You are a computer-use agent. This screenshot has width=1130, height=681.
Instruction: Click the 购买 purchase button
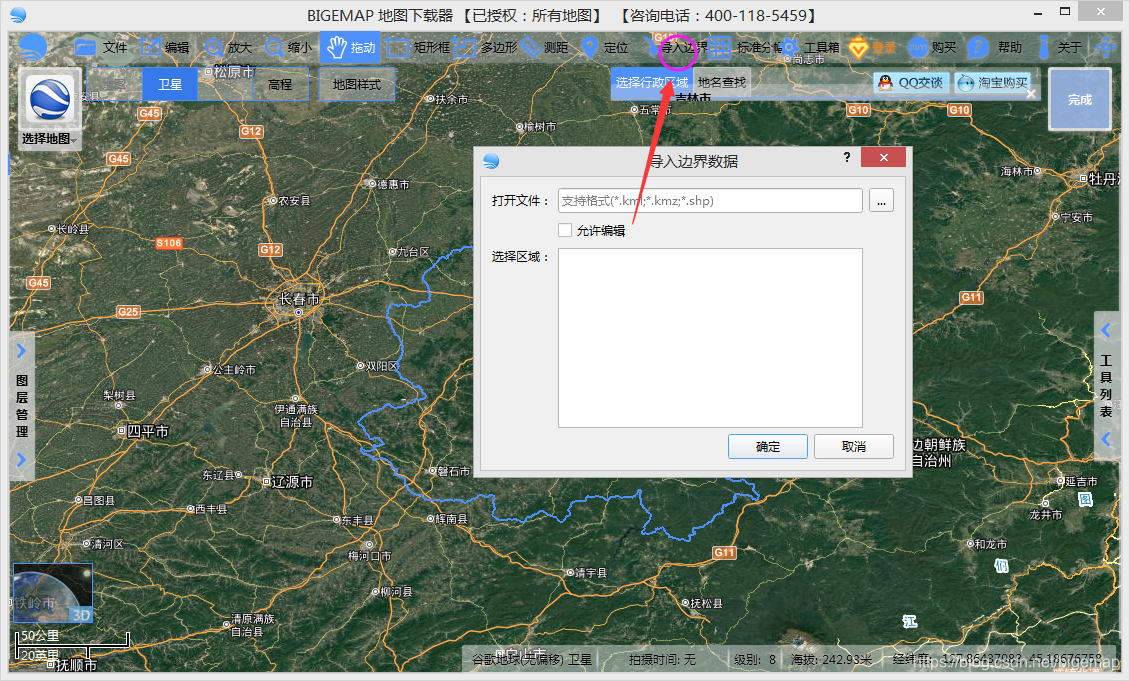932,48
